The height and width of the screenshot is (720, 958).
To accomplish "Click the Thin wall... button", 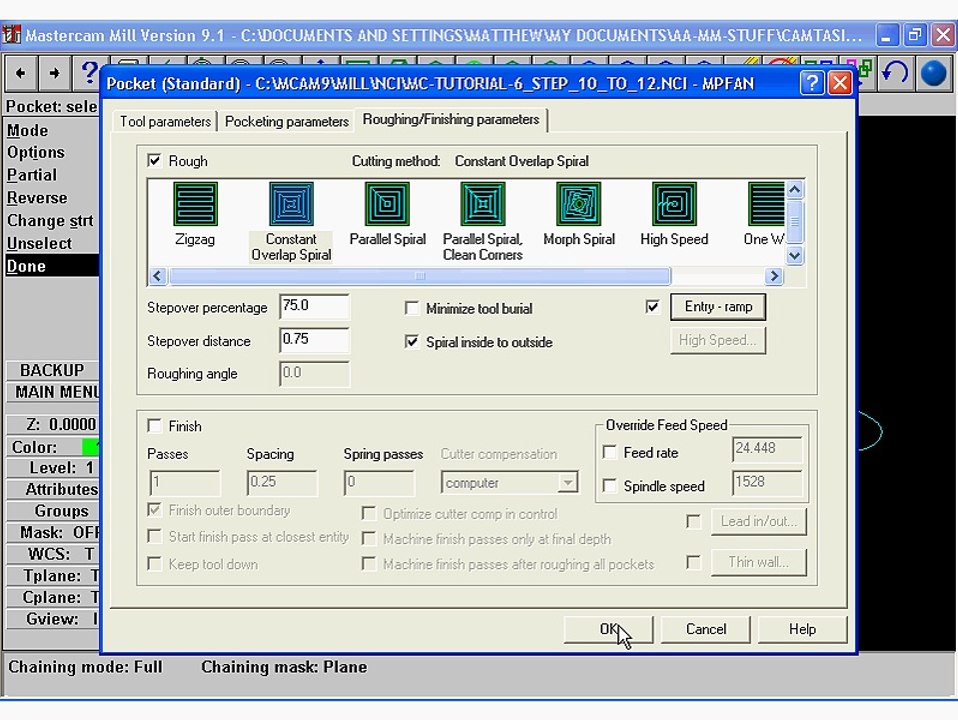I will pyautogui.click(x=758, y=562).
